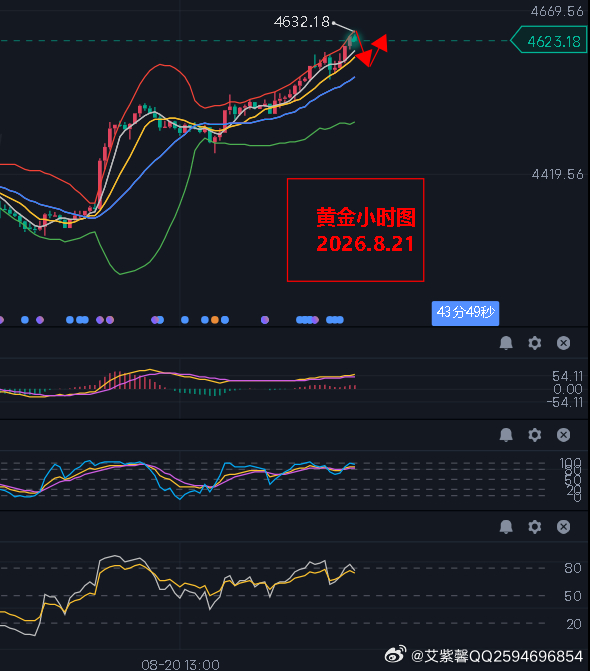Open alert bell for KDJ indicator panel
The image size is (590, 671).
[506, 435]
